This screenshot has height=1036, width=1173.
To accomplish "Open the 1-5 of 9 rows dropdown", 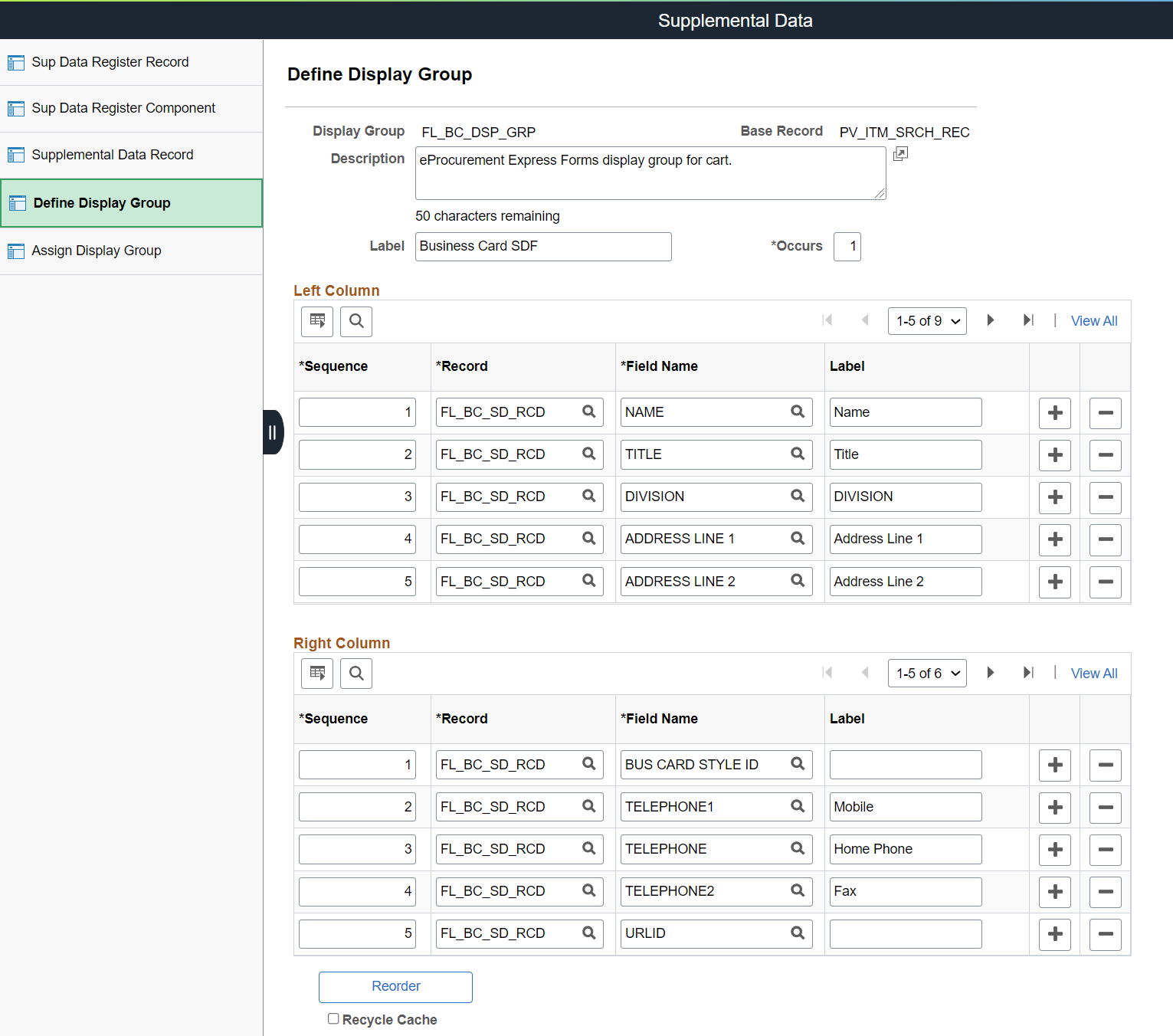I will (x=927, y=321).
